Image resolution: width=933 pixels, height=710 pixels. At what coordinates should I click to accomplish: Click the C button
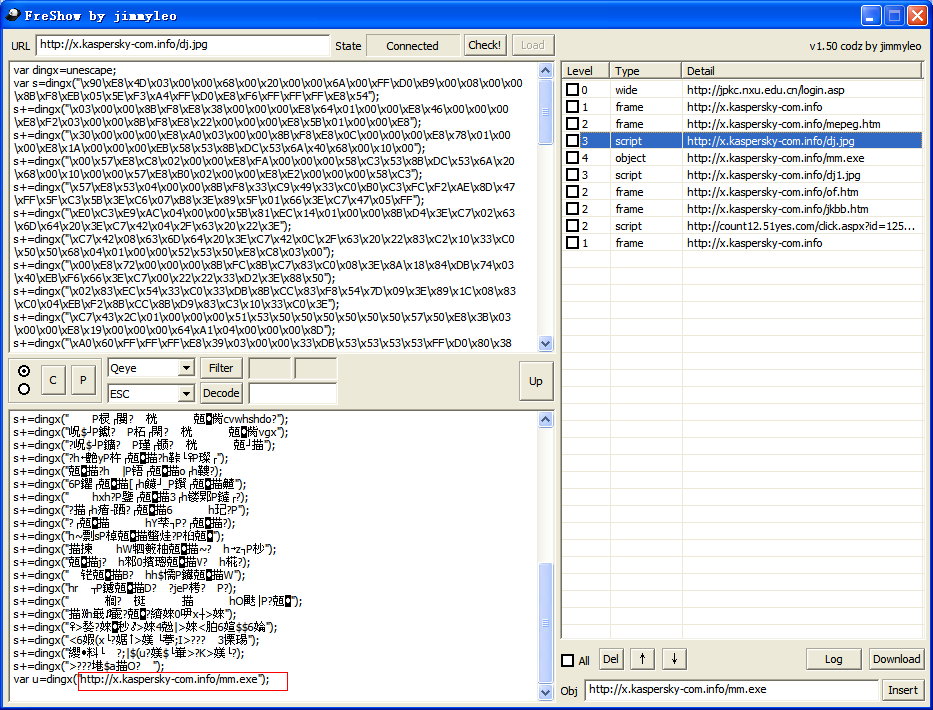pos(53,380)
